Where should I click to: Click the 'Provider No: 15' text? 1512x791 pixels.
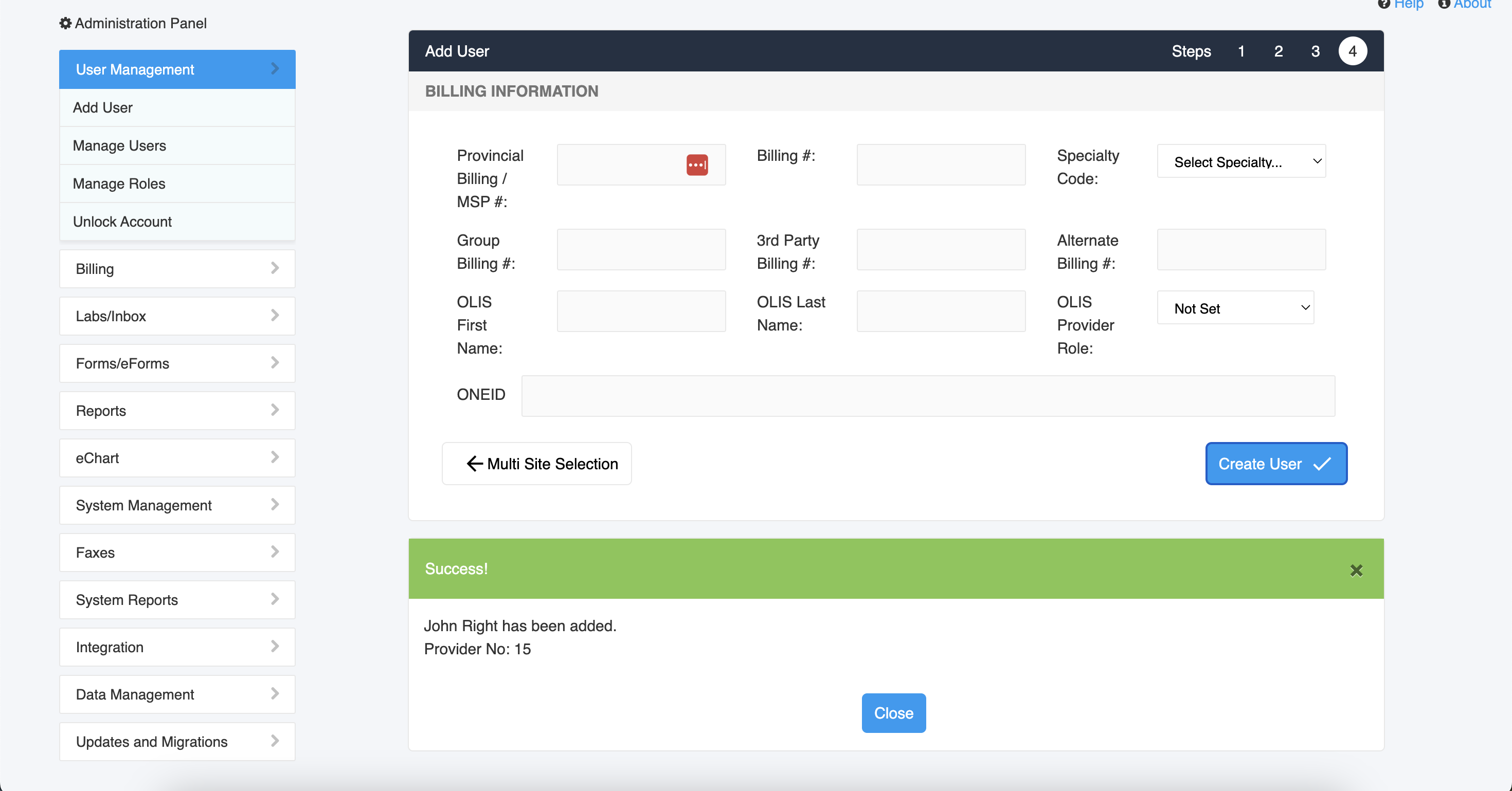[477, 649]
